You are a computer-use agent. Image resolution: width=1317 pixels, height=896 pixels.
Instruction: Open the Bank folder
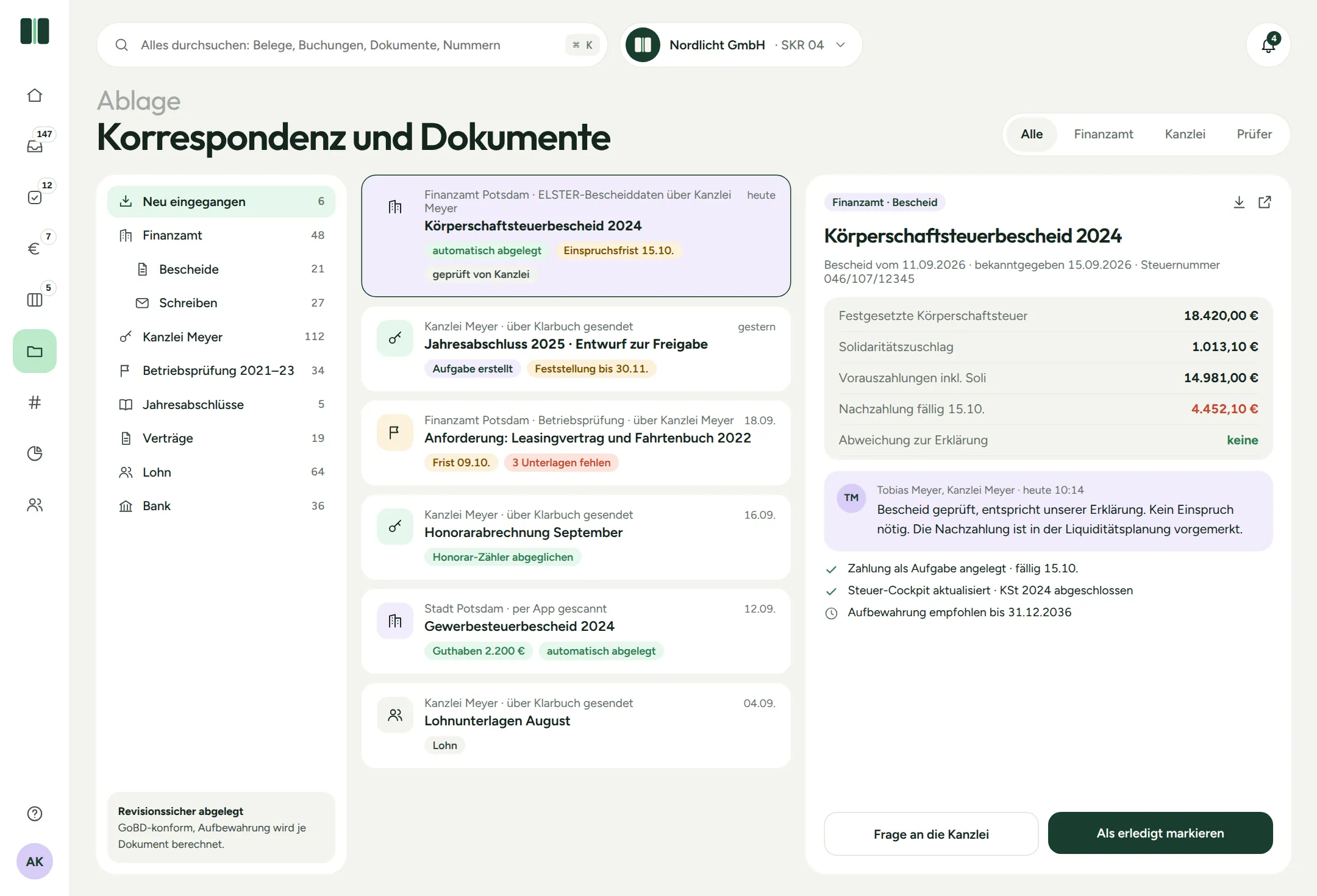221,506
